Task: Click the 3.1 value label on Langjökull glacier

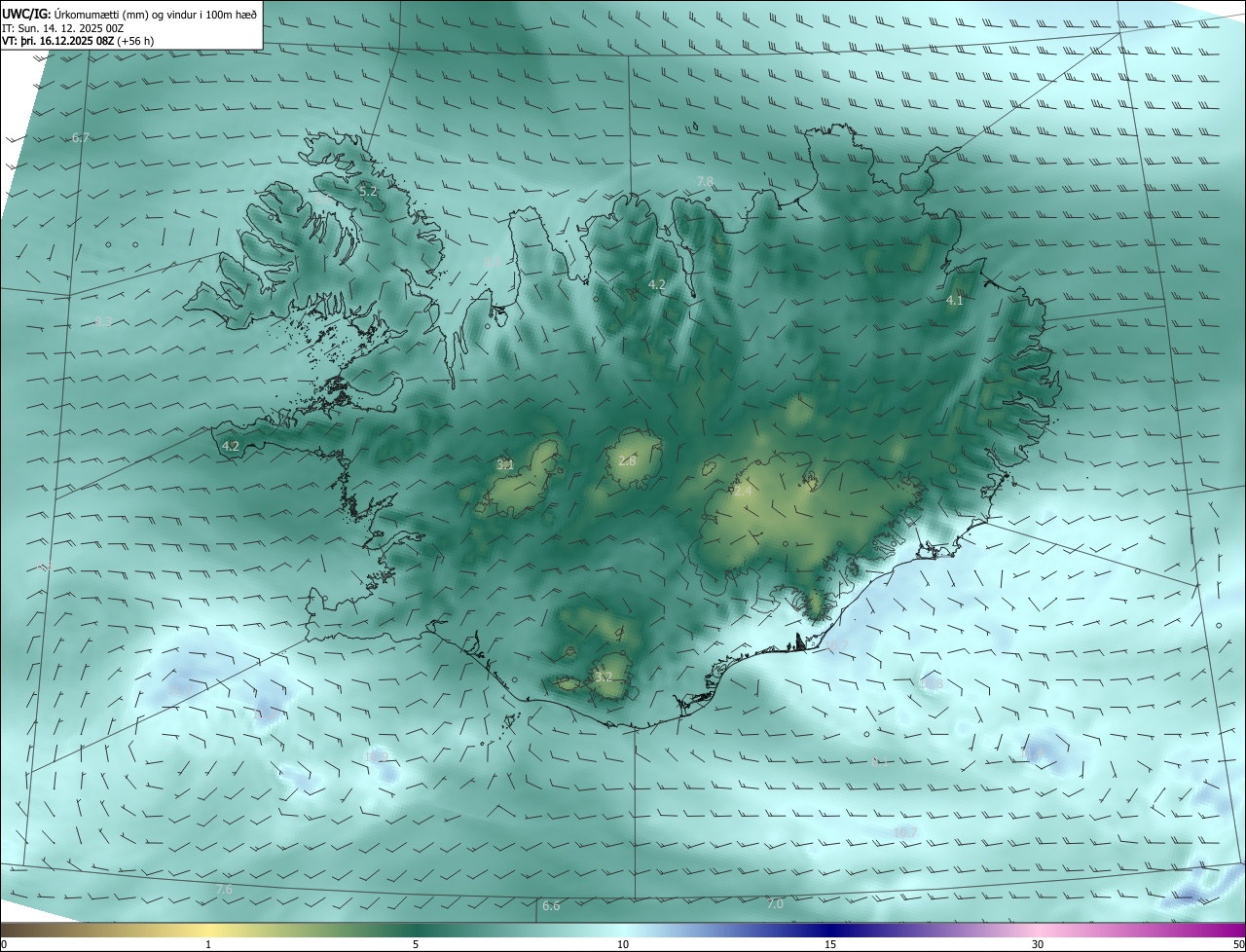Action: coord(505,465)
